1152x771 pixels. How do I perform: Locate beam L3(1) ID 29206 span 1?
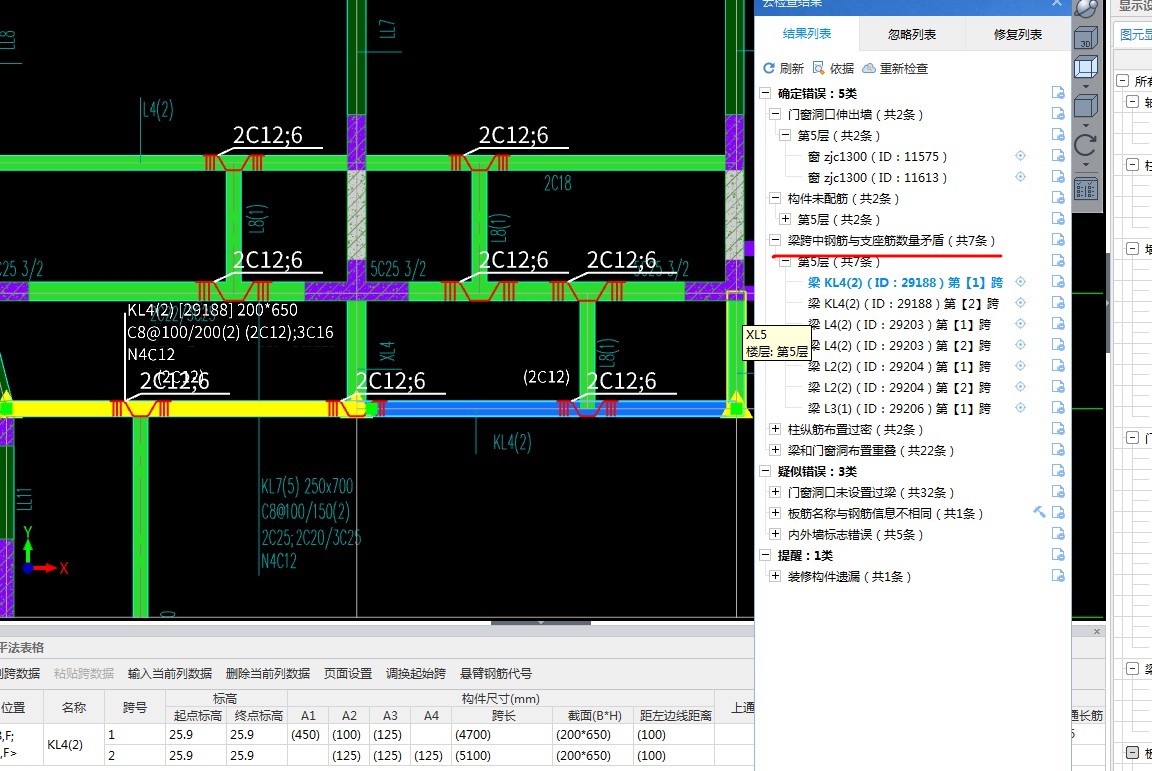coord(1020,408)
